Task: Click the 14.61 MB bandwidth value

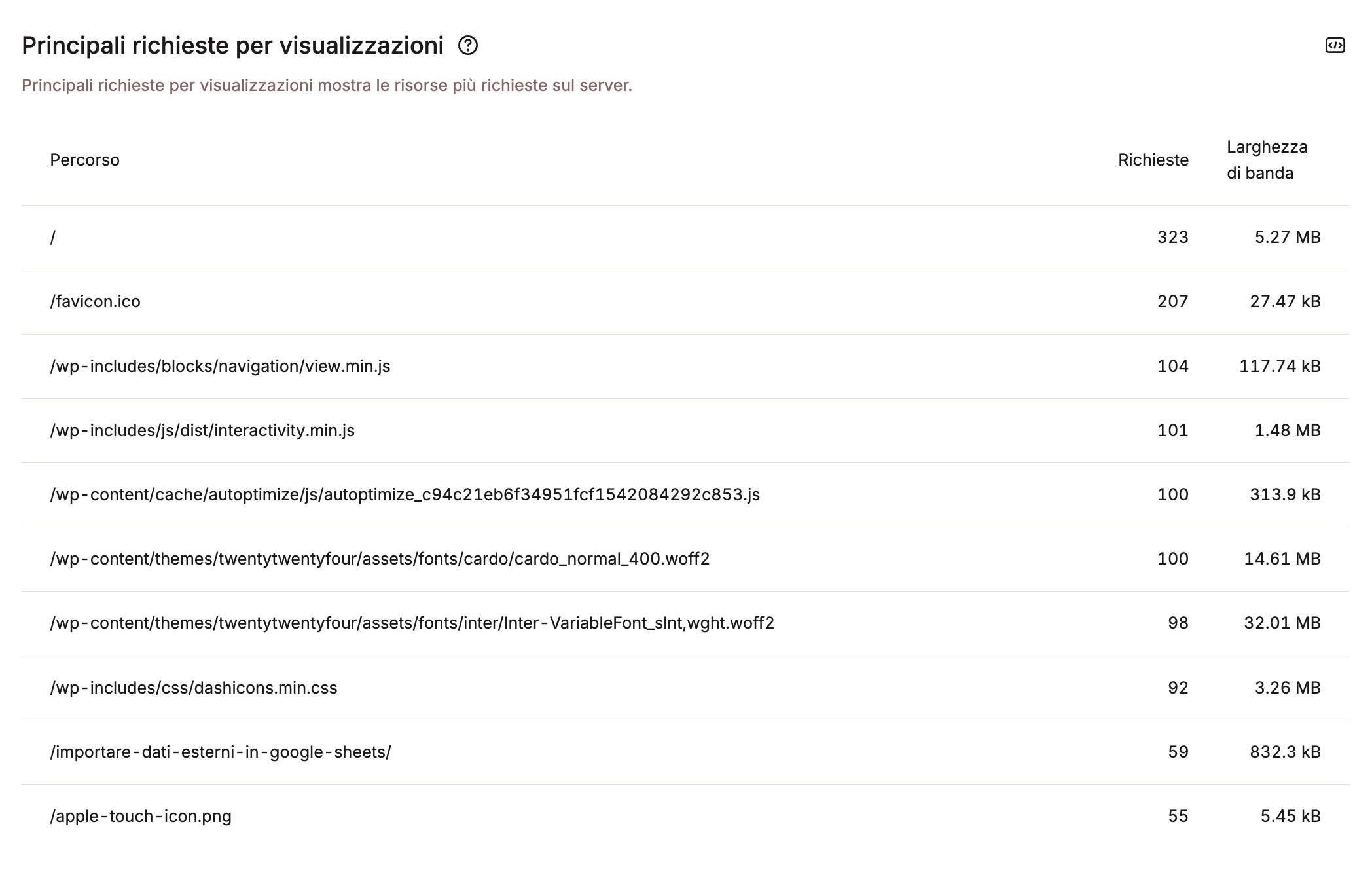Action: [x=1282, y=559]
